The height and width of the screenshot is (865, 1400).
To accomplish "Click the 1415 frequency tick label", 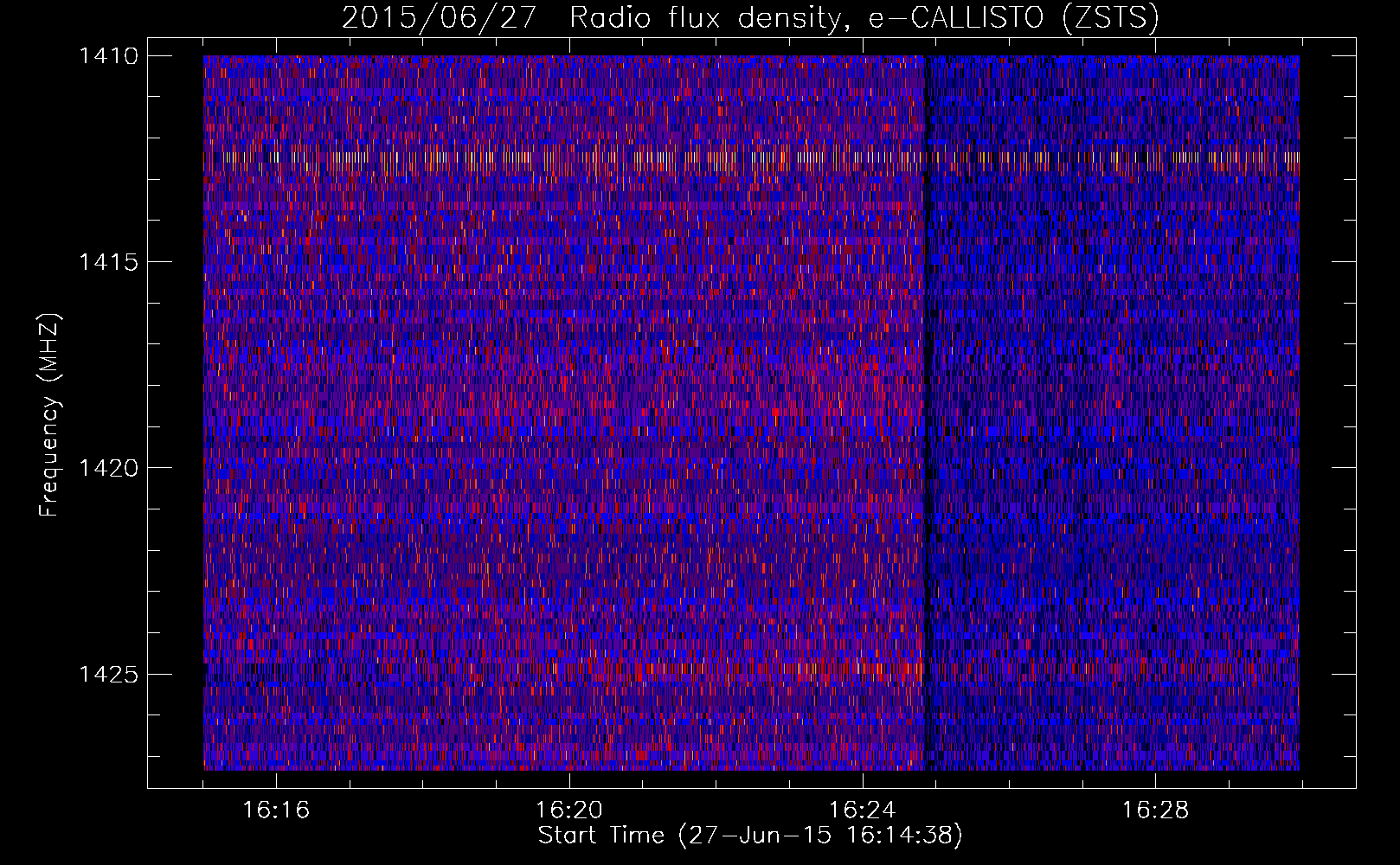I will coord(108,262).
